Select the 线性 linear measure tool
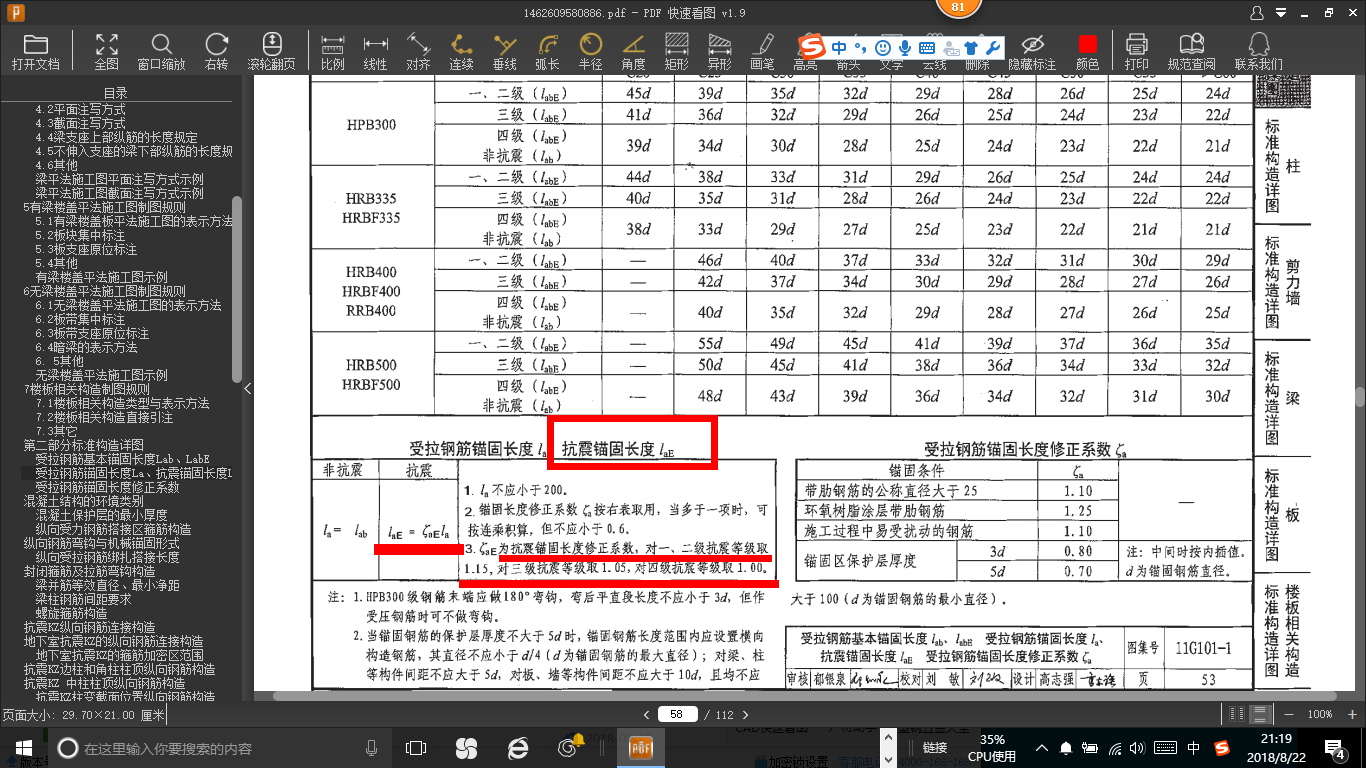The height and width of the screenshot is (768, 1366). (x=375, y=52)
